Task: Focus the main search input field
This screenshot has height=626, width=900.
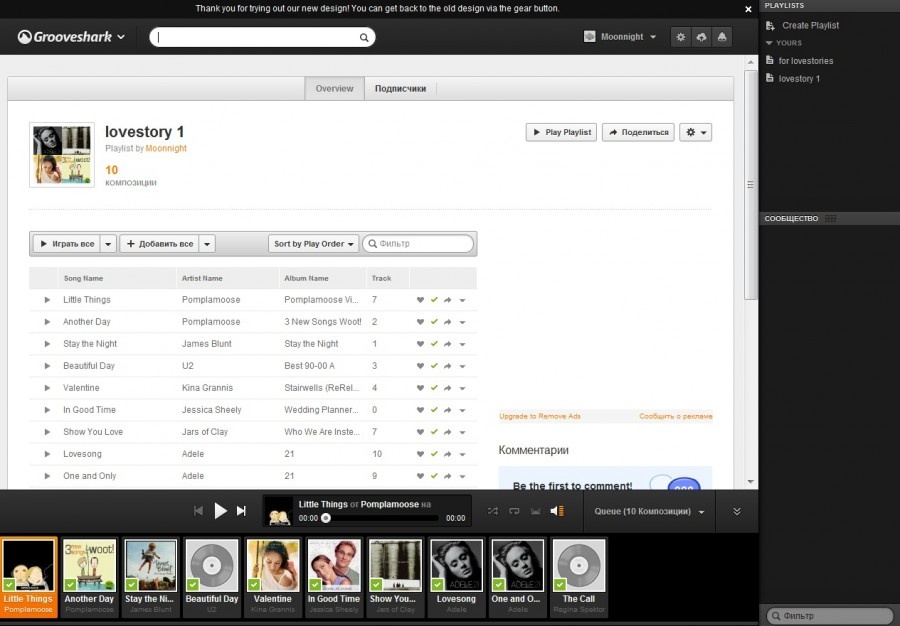Action: click(x=262, y=37)
